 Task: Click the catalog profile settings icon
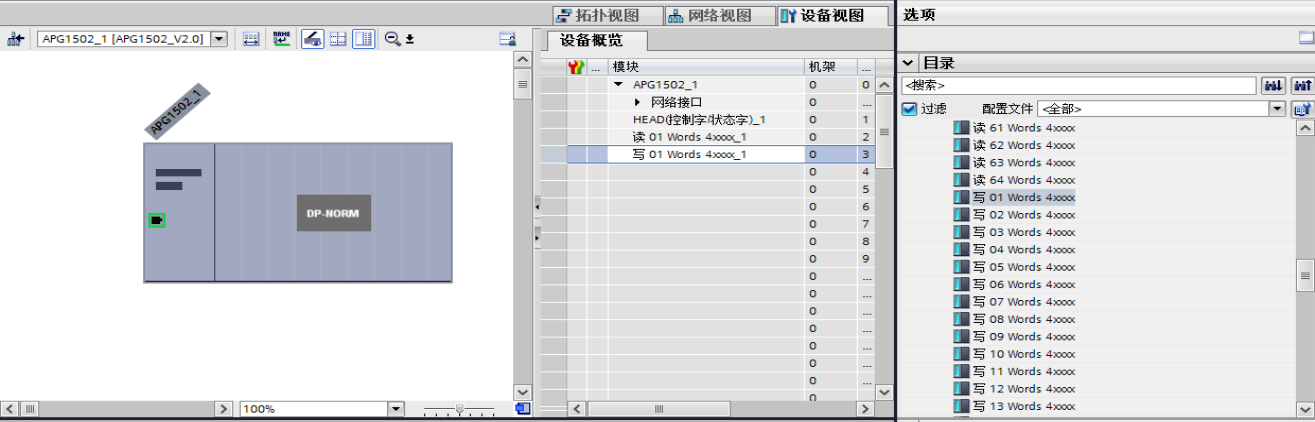1302,109
